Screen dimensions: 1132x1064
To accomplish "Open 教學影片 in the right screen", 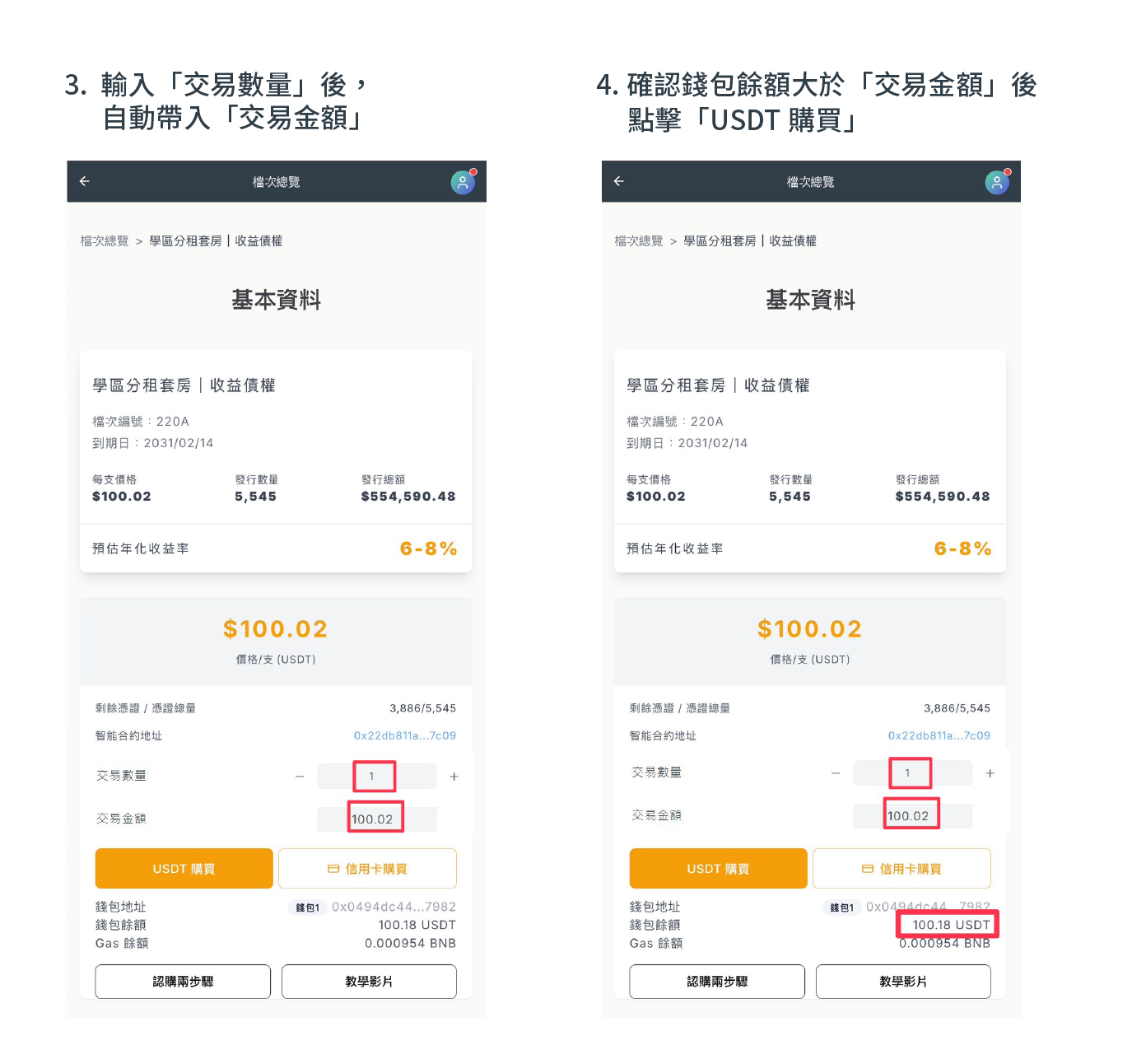I will tap(903, 982).
